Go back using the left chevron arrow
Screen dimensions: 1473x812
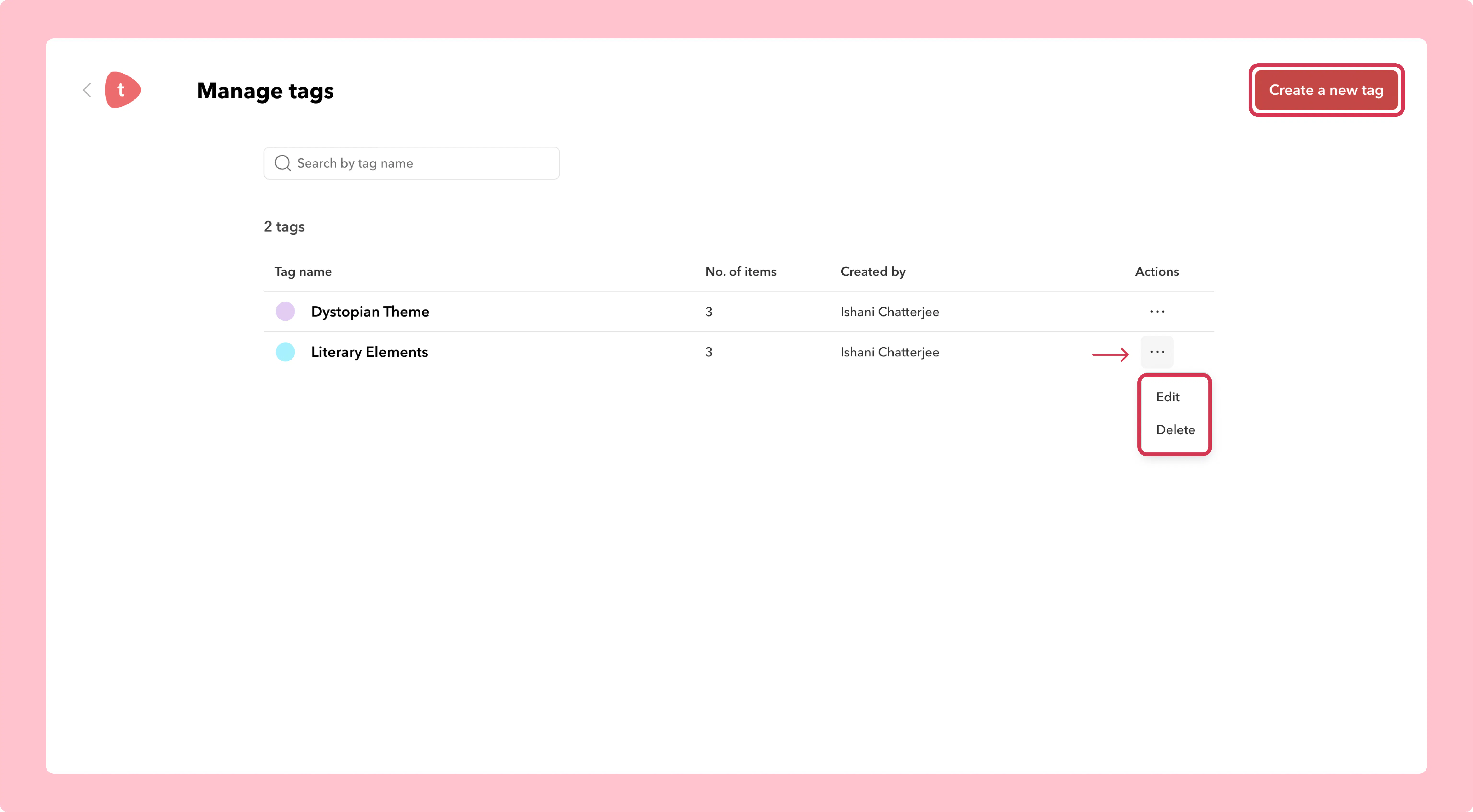pos(87,90)
